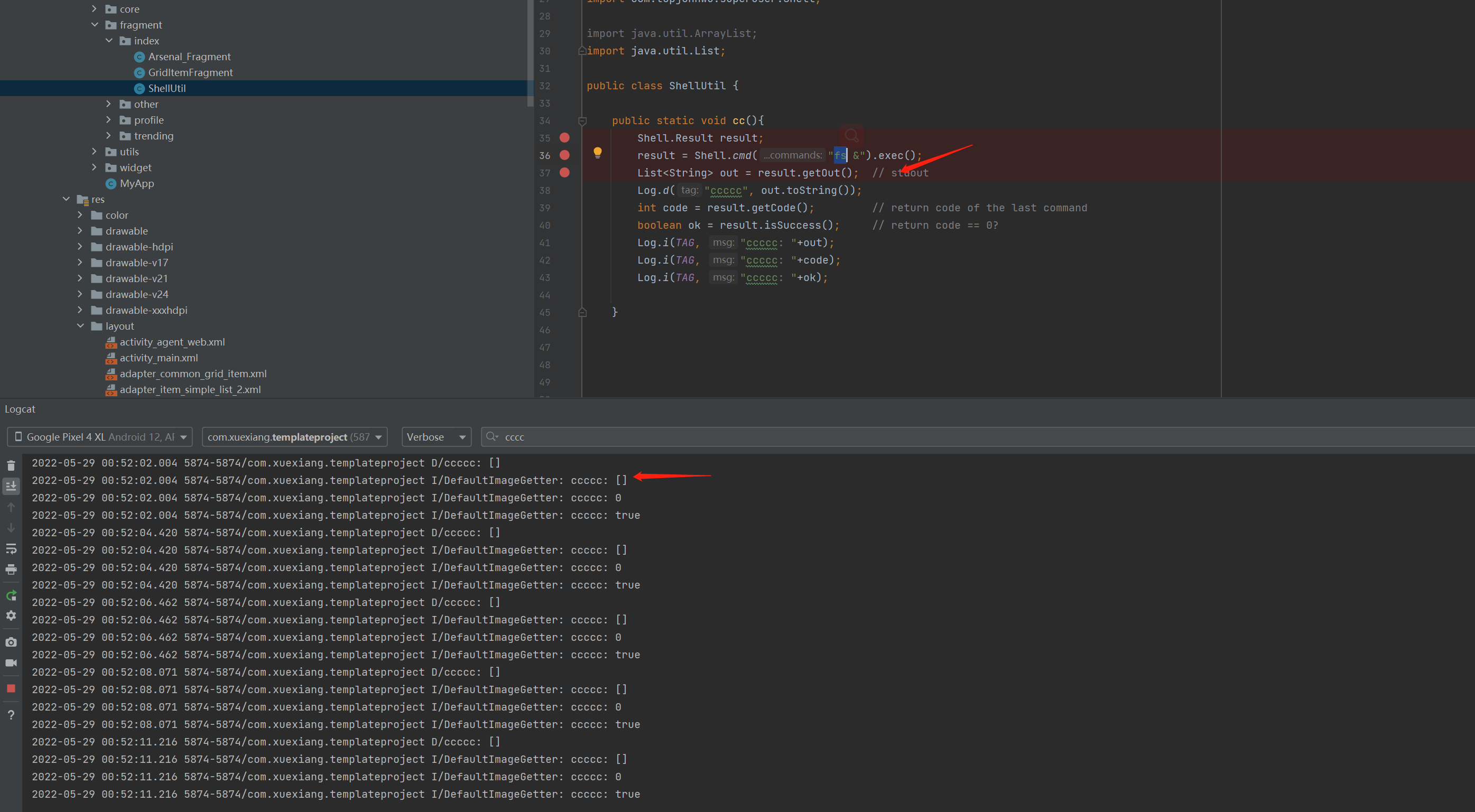Collapse the layout folder in the project tree
Screen dimensions: 1475x812
[x=80, y=325]
